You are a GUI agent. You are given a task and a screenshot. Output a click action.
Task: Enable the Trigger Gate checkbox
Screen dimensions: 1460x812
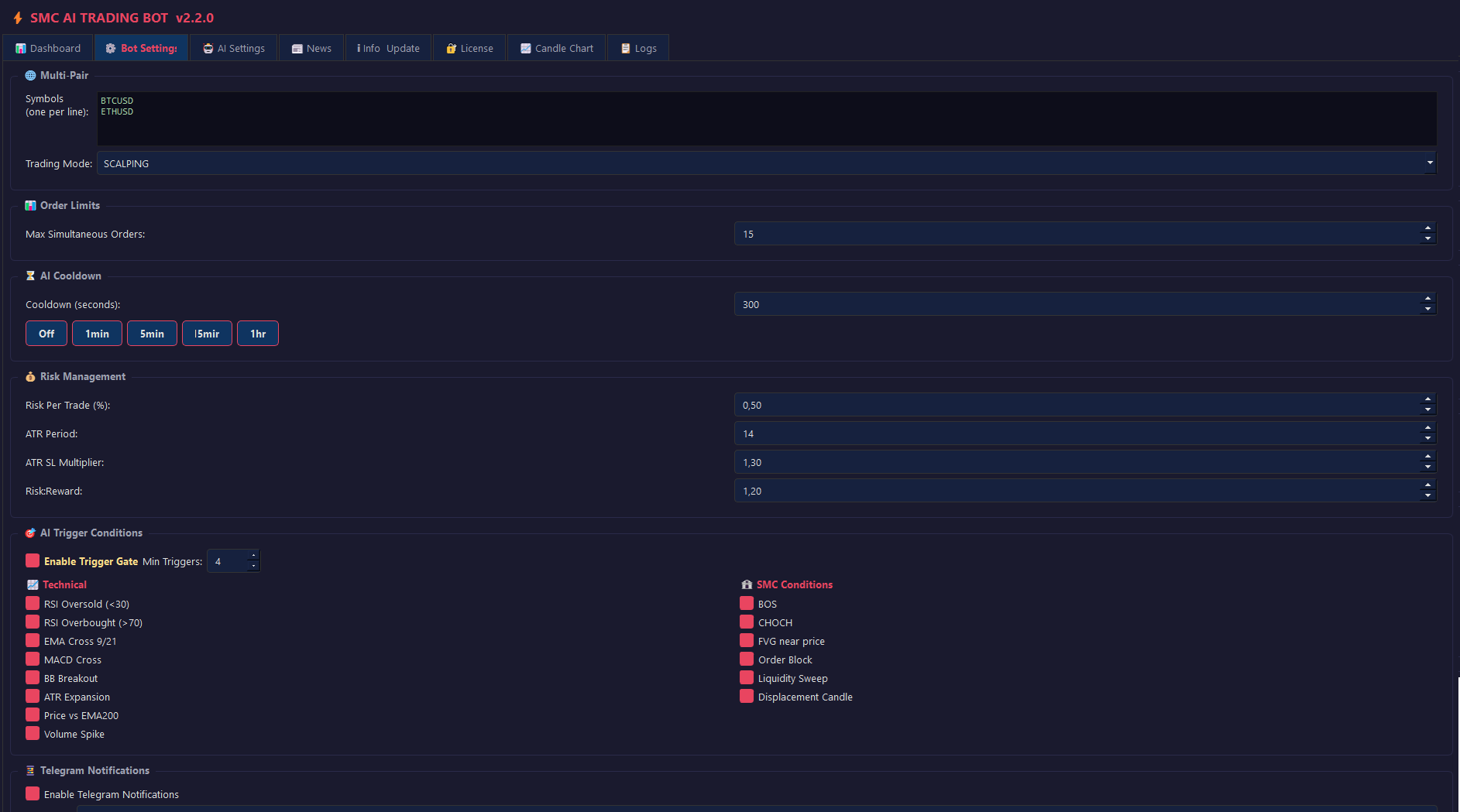click(x=33, y=560)
